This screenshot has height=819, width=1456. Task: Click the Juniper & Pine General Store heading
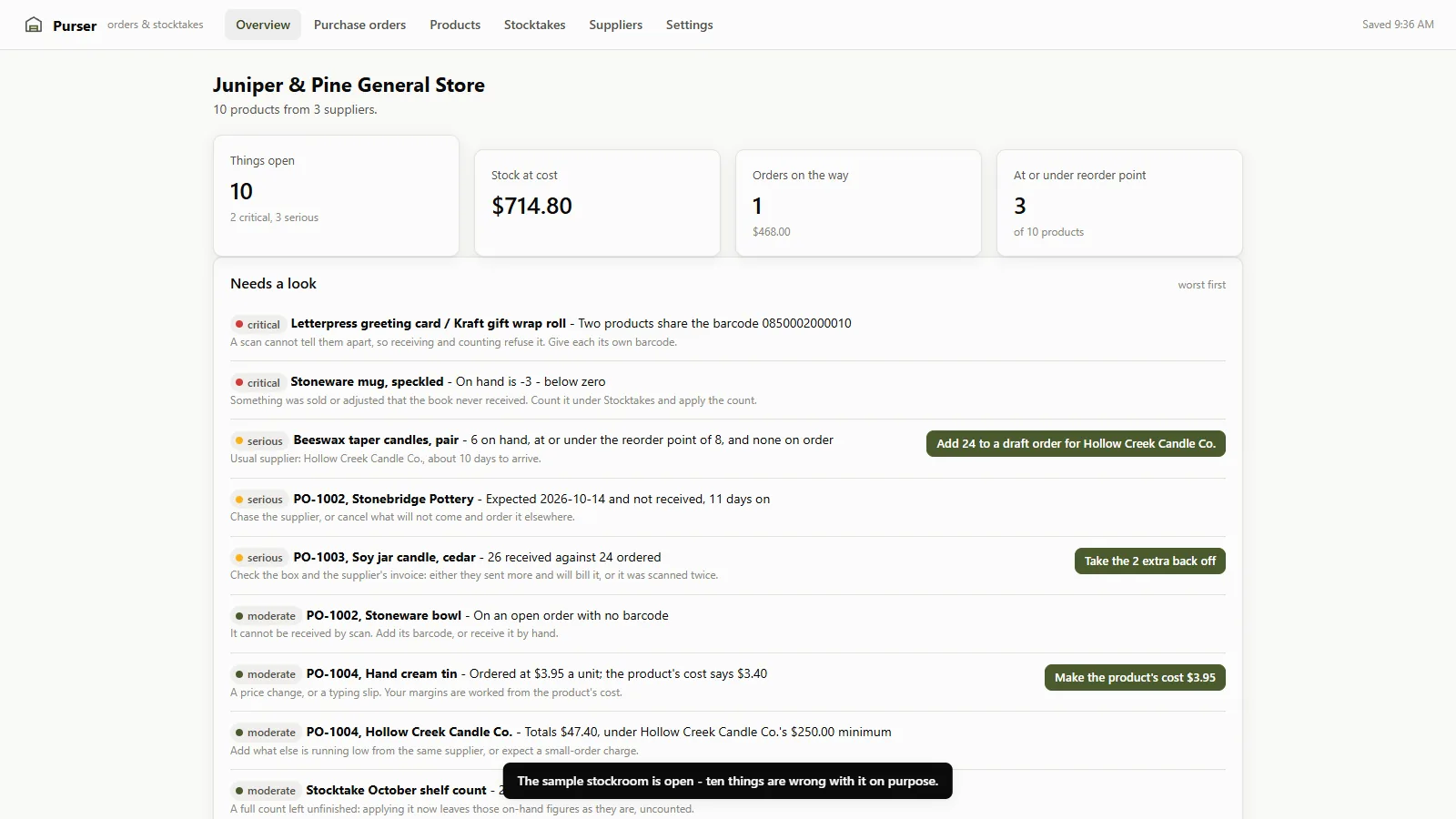click(x=349, y=85)
